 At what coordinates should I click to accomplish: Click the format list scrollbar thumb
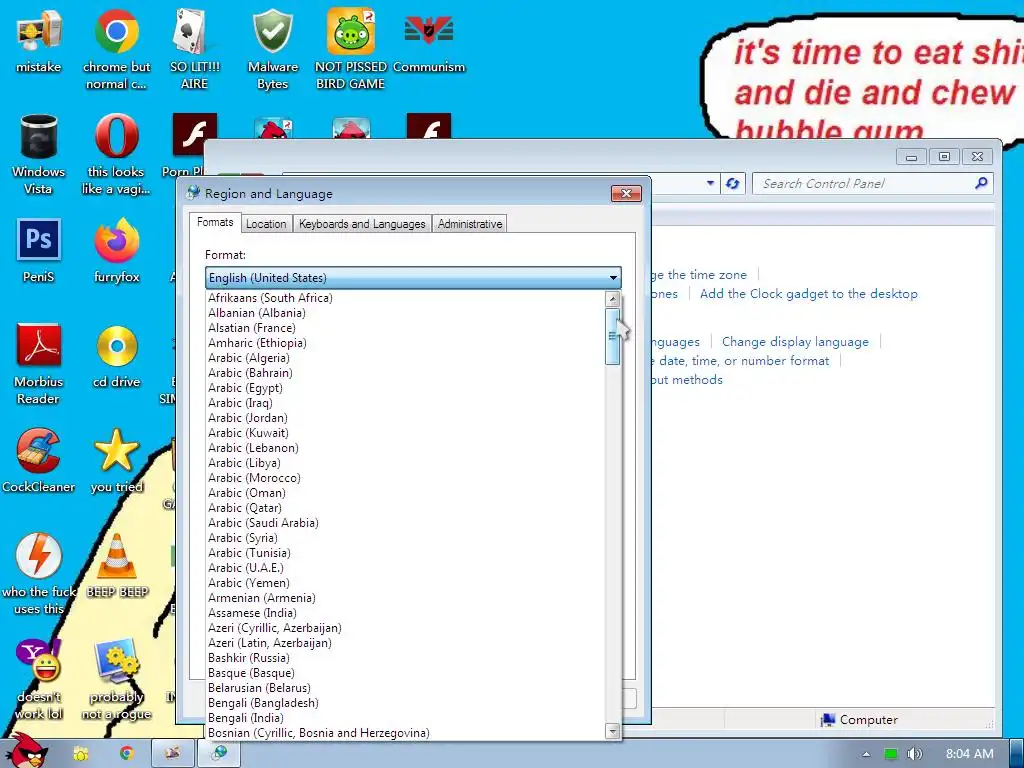(613, 336)
